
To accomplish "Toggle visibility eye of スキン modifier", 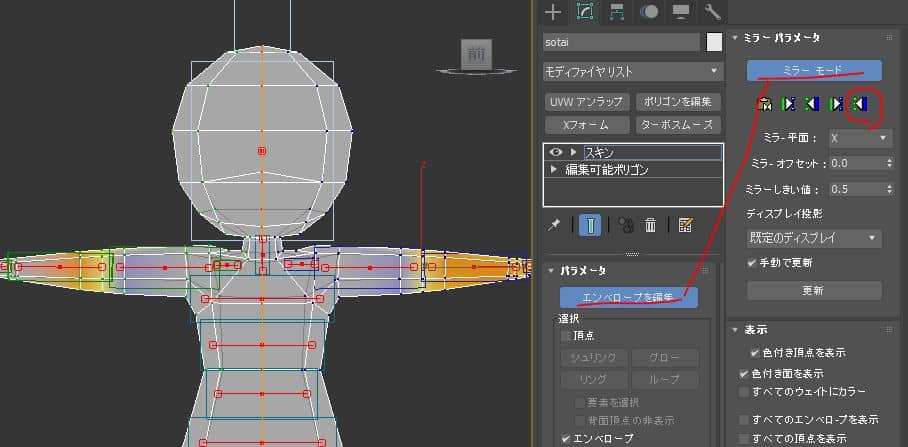I will pos(556,152).
